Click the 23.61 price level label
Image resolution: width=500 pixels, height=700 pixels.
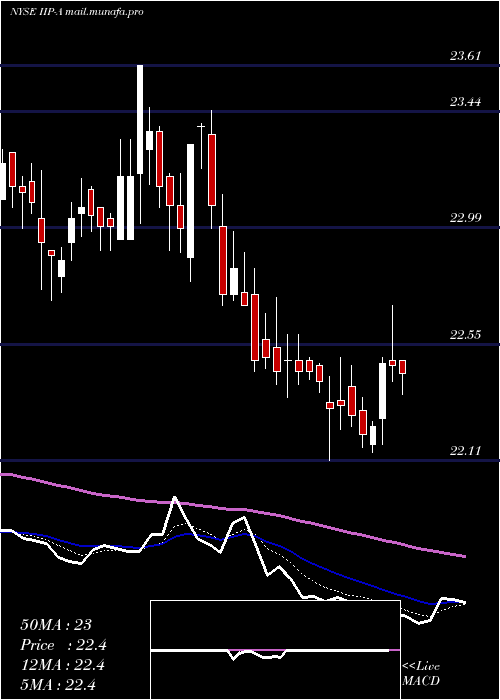pyautogui.click(x=466, y=56)
